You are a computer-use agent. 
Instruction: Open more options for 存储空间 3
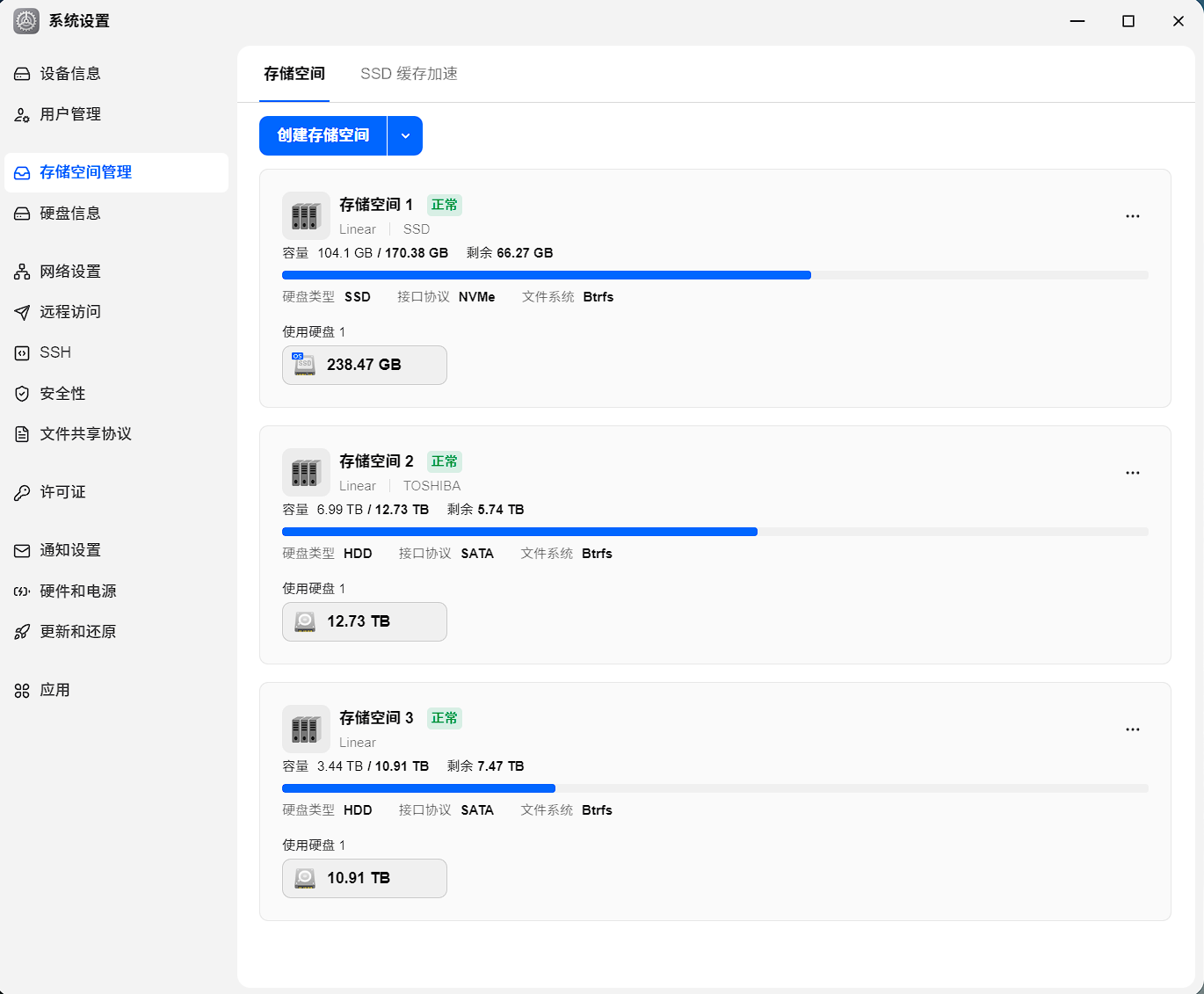point(1133,729)
